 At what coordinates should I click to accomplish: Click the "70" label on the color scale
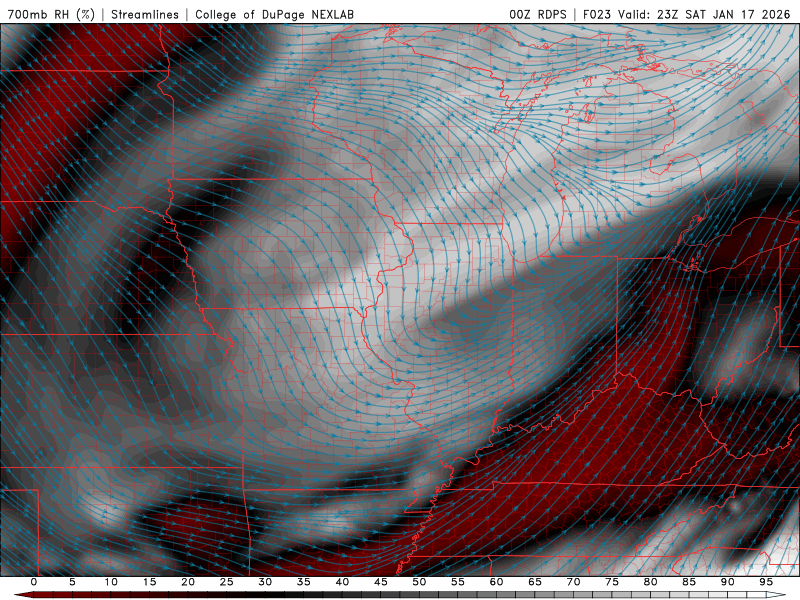(573, 582)
